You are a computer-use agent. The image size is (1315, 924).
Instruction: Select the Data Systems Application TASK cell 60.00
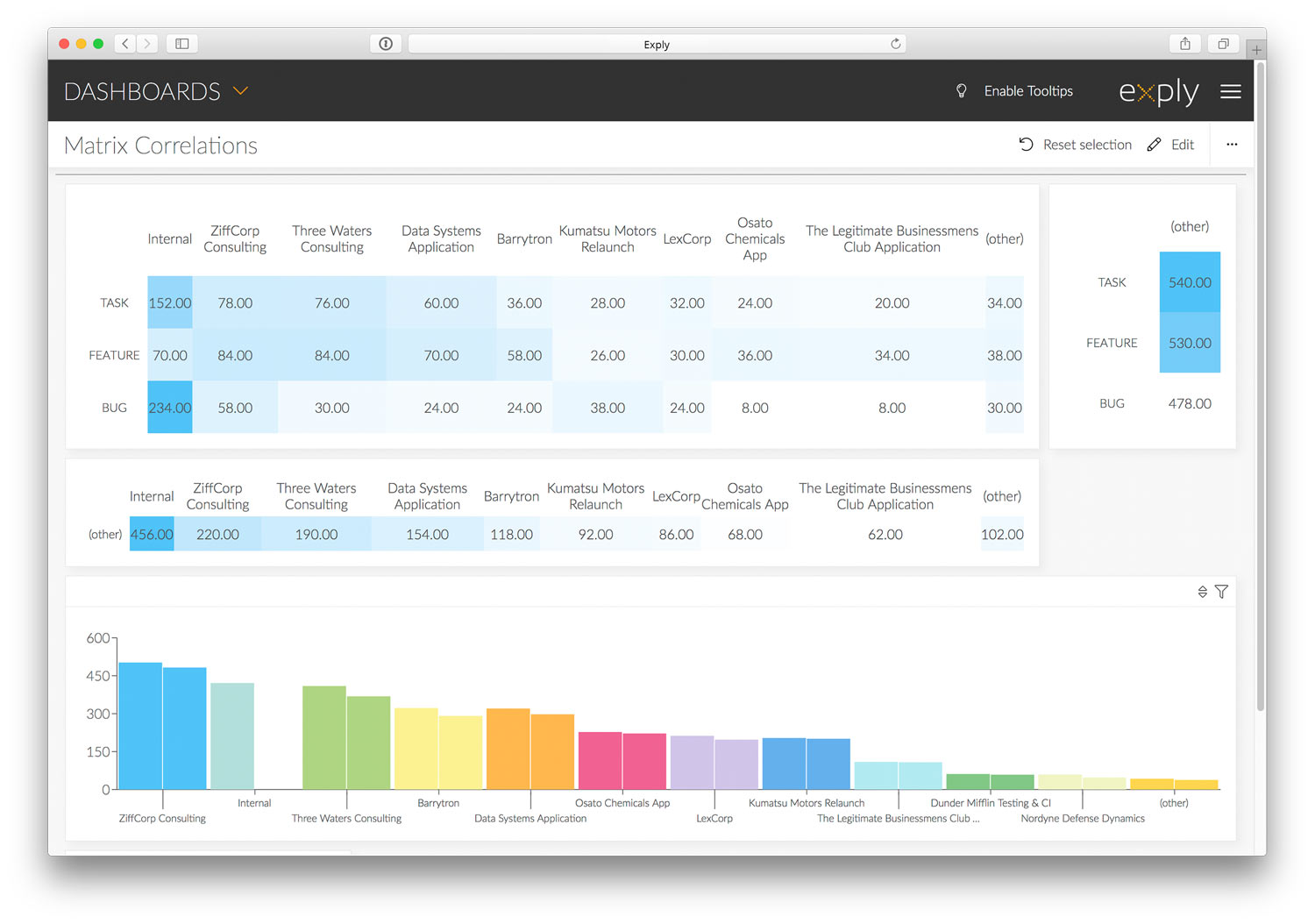441,302
